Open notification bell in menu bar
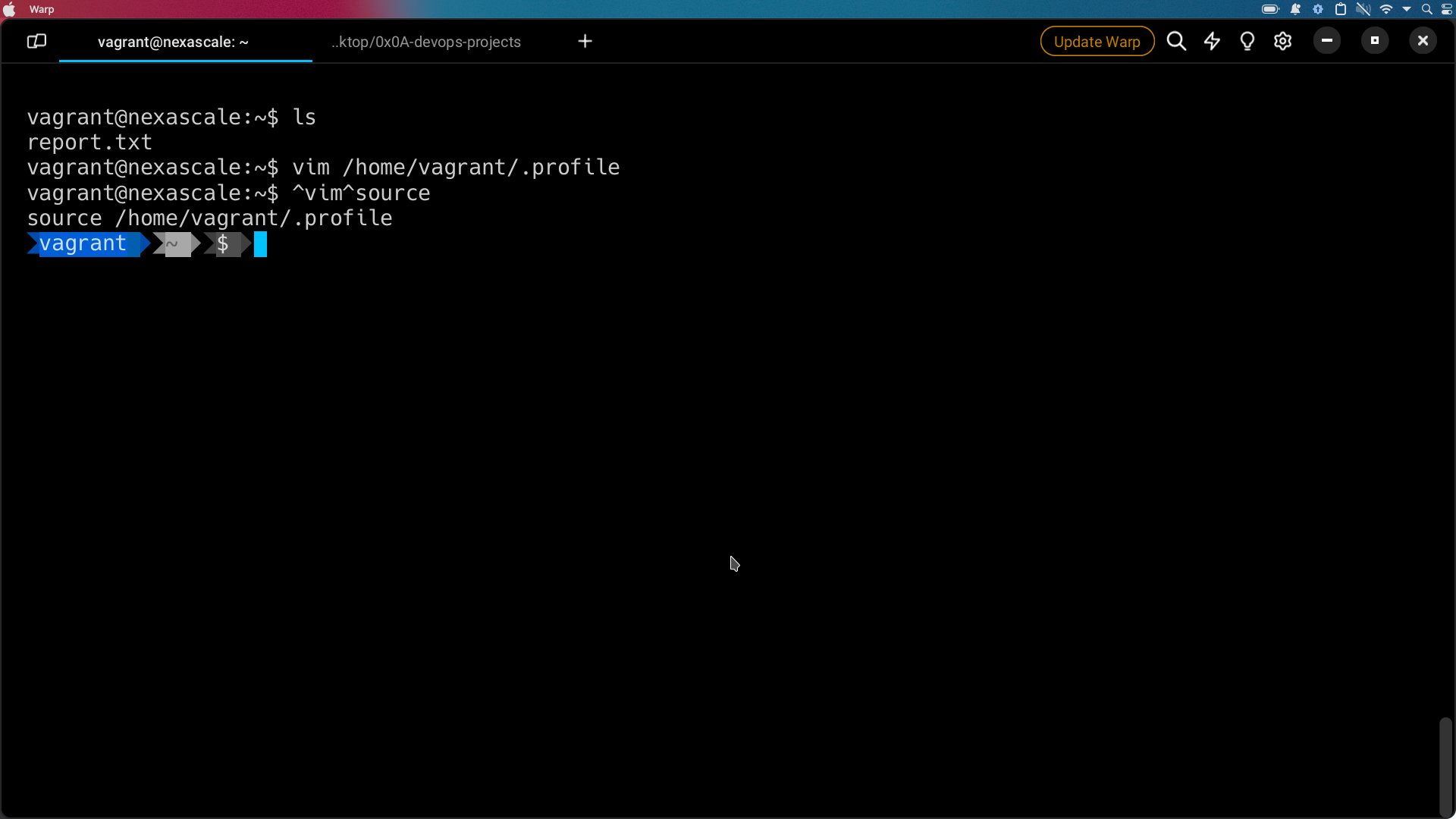 pos(1295,9)
